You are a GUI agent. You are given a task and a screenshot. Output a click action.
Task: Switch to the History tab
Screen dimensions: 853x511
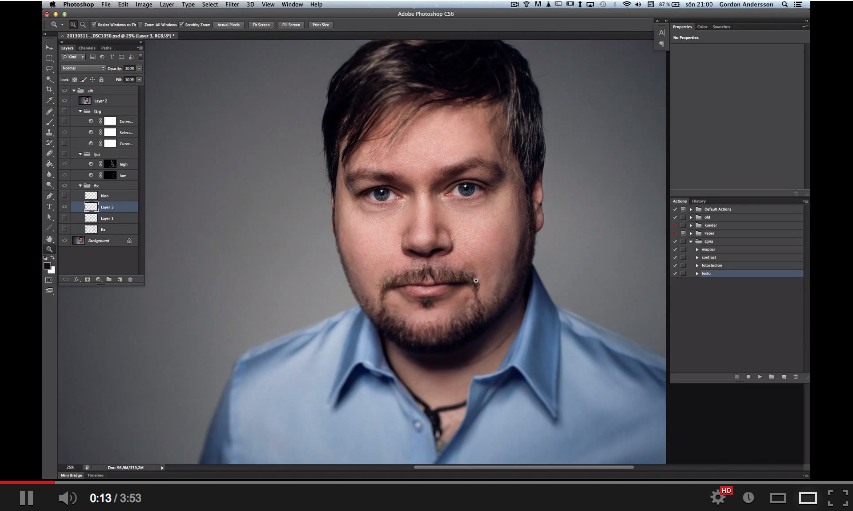[699, 201]
